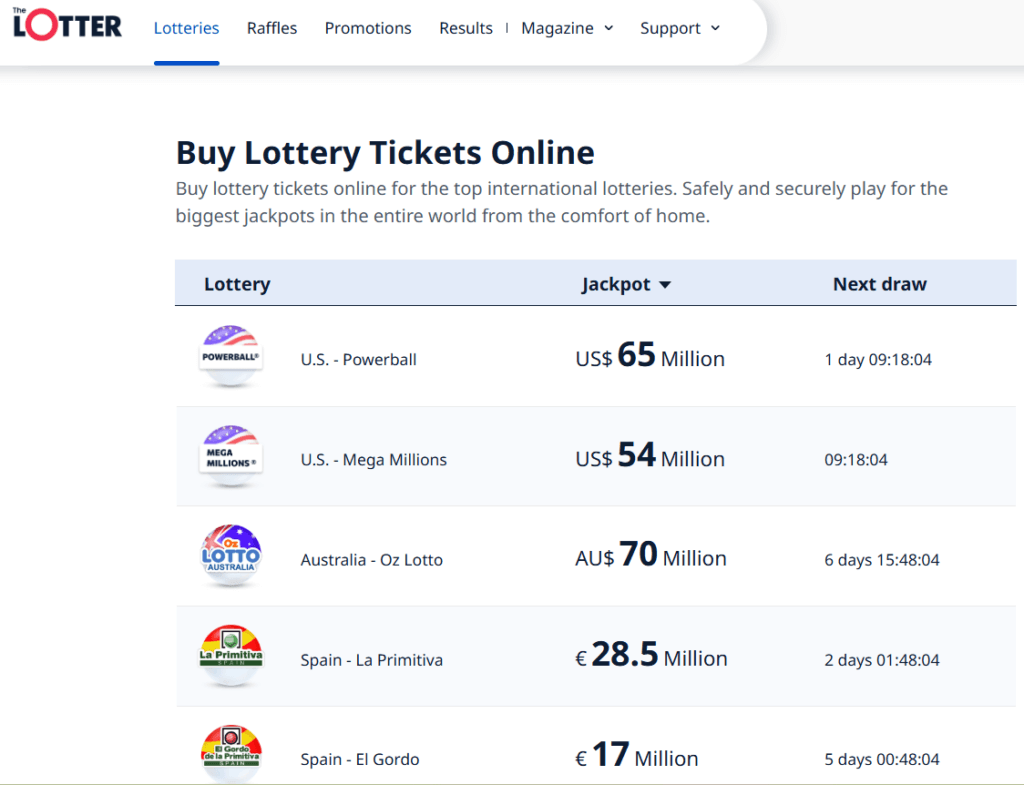The height and width of the screenshot is (785, 1024).
Task: Click the Powerball lottery ball icon
Action: point(231,356)
